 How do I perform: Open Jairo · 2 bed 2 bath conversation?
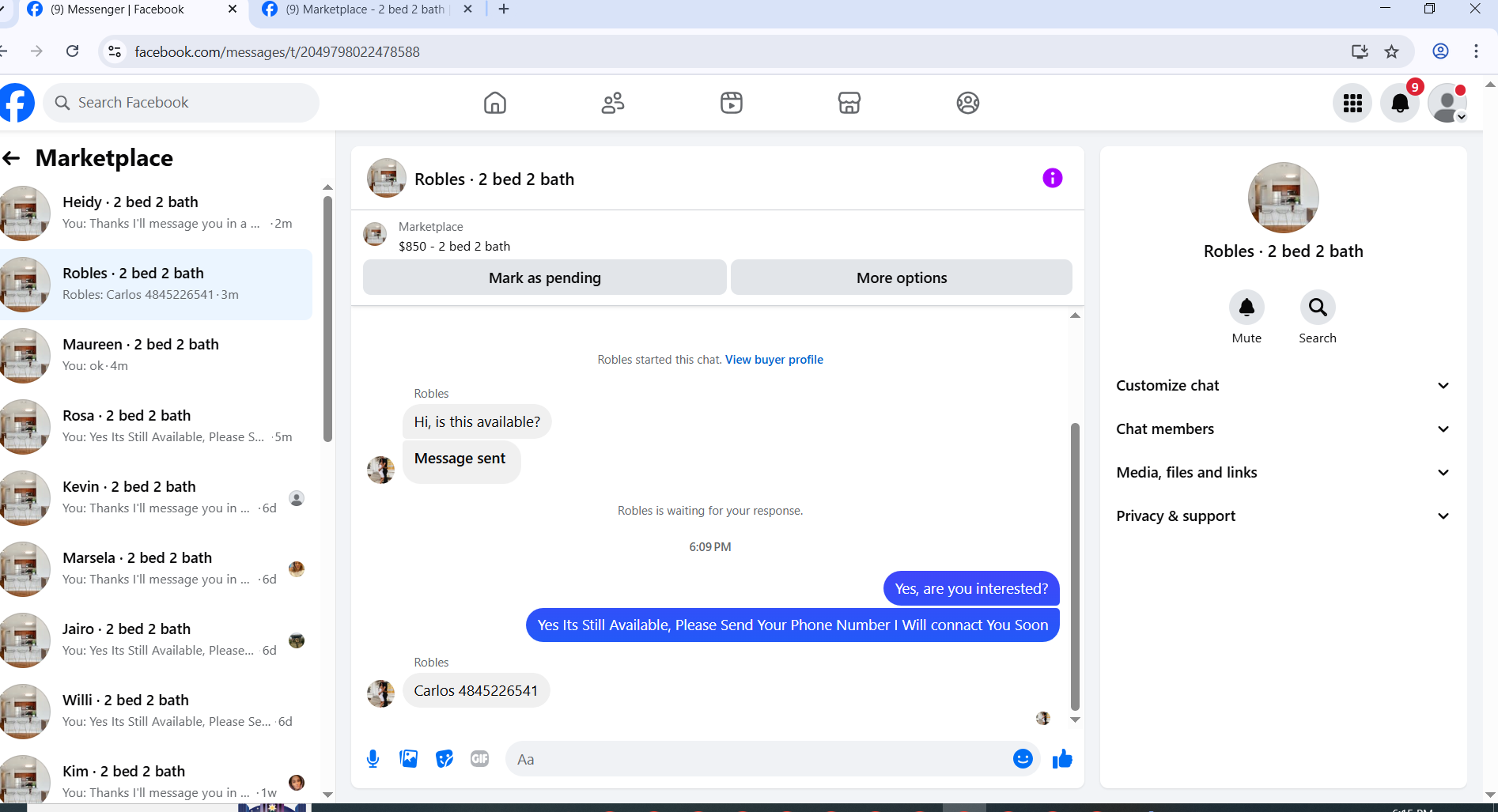pos(156,640)
